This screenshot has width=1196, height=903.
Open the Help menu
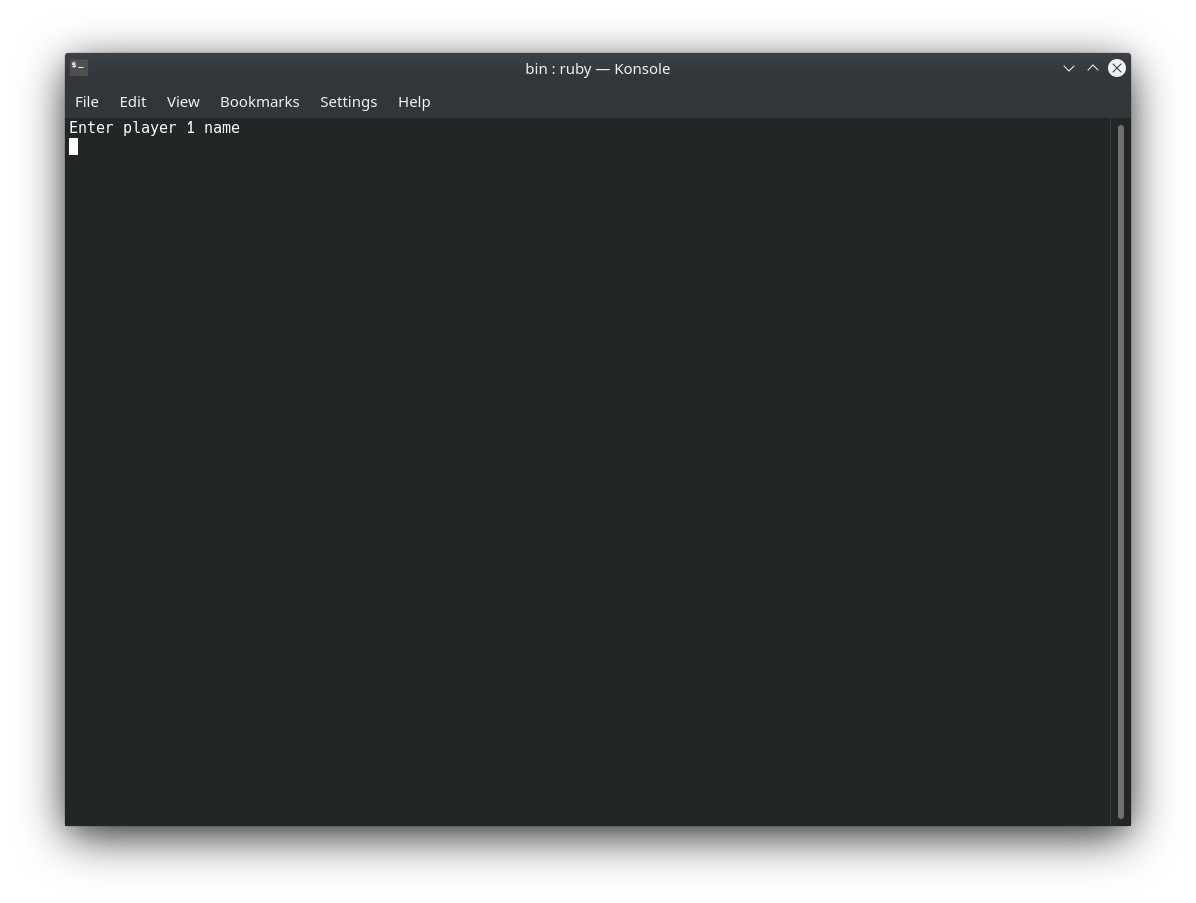(414, 101)
